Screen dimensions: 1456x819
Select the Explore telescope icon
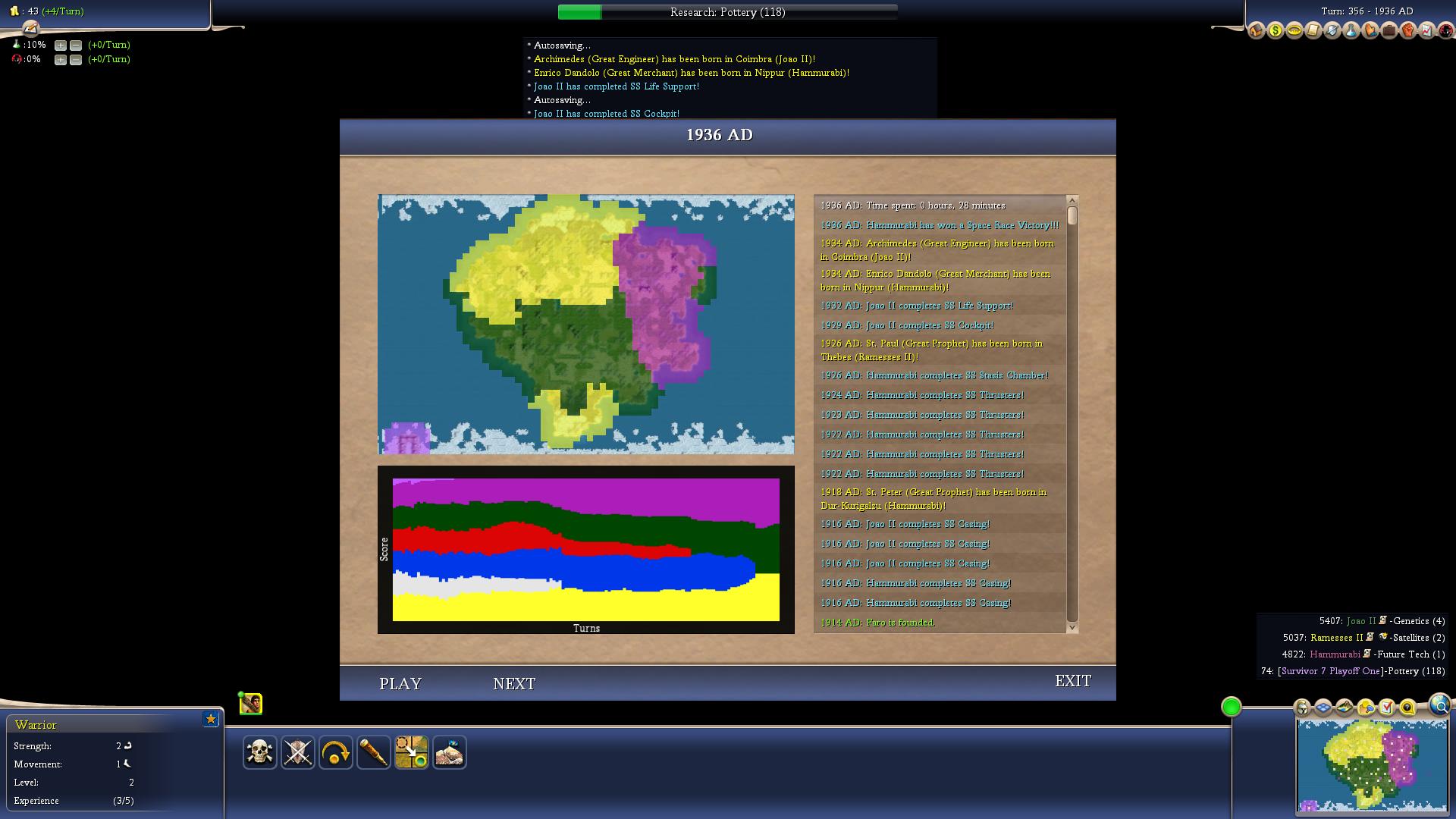[x=374, y=752]
